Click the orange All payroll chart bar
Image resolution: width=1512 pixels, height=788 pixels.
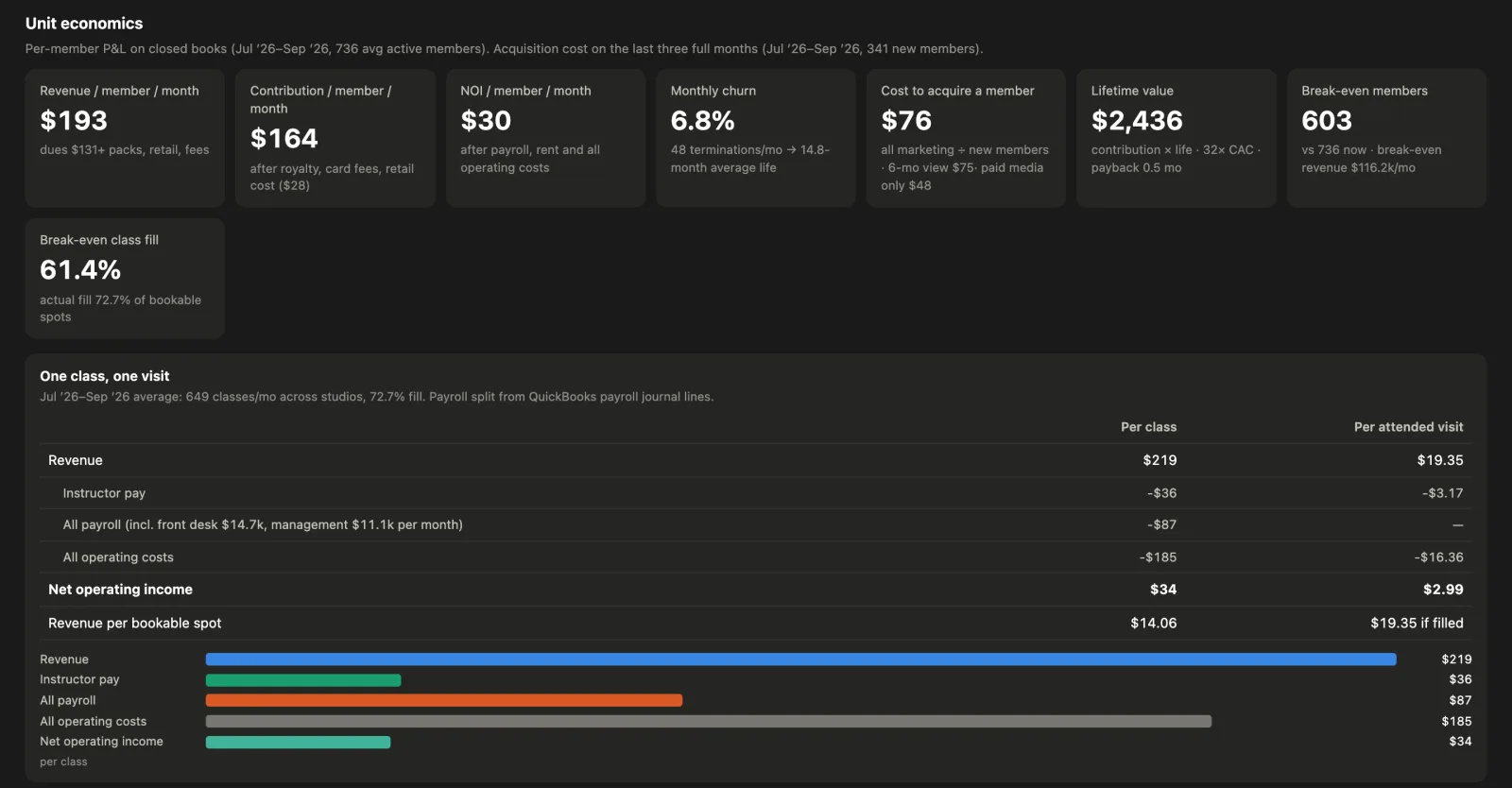click(x=444, y=701)
